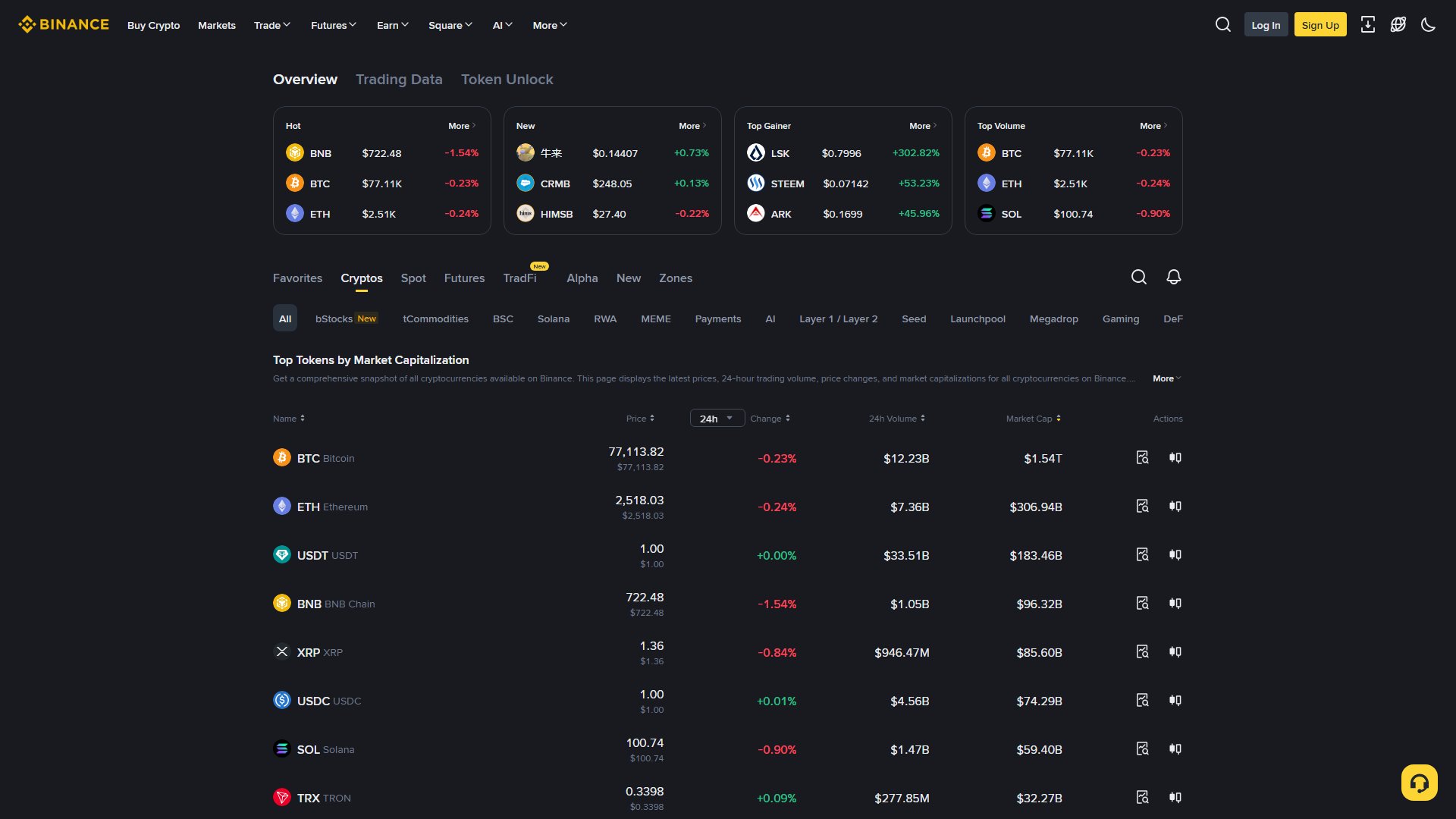This screenshot has width=1456, height=819.
Task: Open the Zones tab
Action: 676,278
